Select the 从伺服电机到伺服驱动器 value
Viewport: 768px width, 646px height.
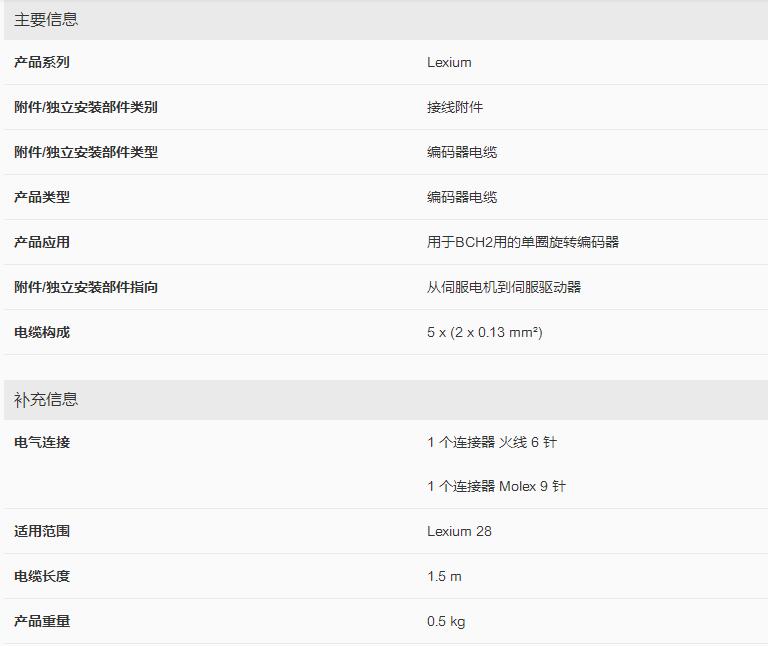click(x=504, y=287)
